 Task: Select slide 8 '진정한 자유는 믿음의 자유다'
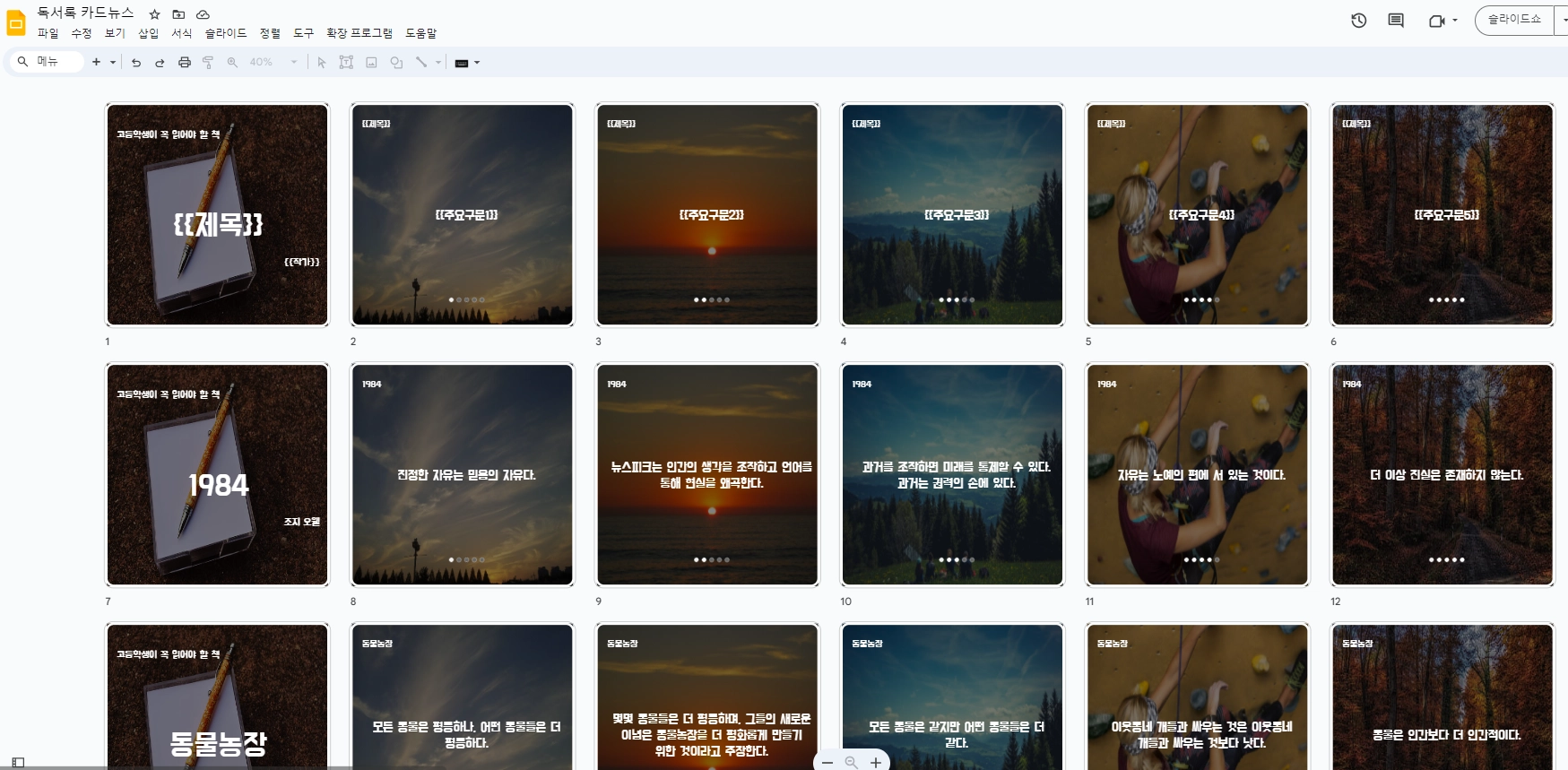[x=463, y=475]
